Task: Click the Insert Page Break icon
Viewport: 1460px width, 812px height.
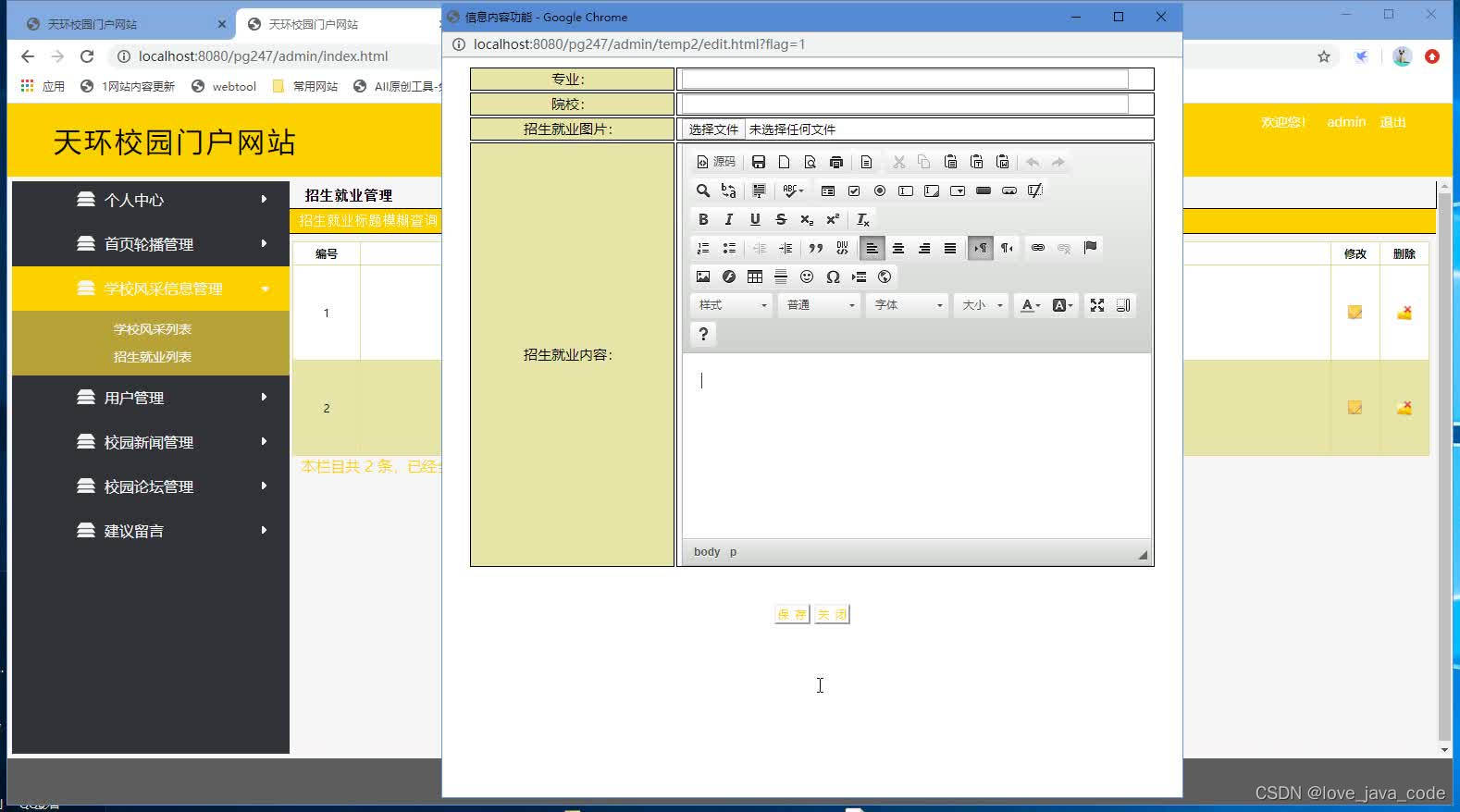Action: 859,277
